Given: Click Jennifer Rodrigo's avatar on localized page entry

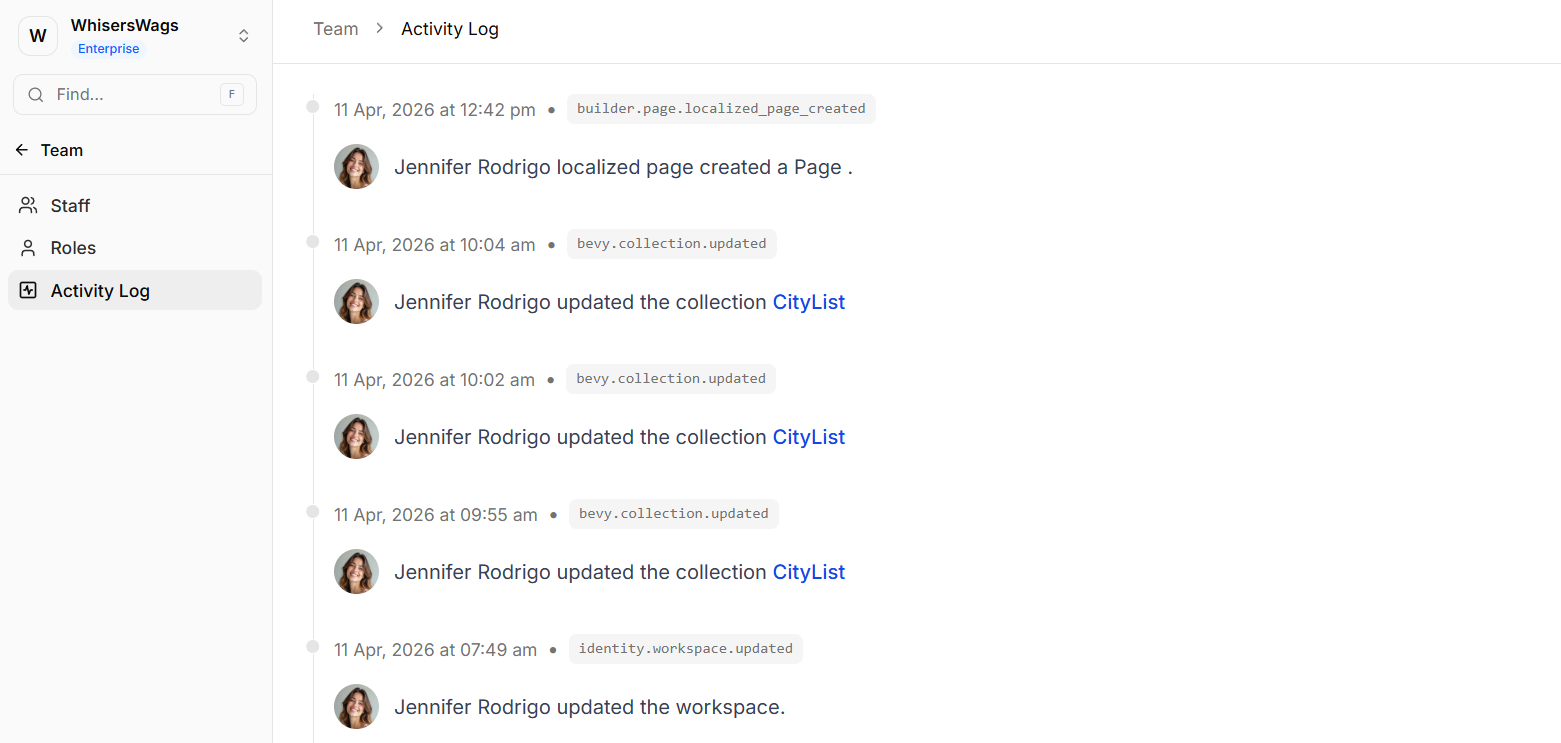Looking at the screenshot, I should coord(356,167).
